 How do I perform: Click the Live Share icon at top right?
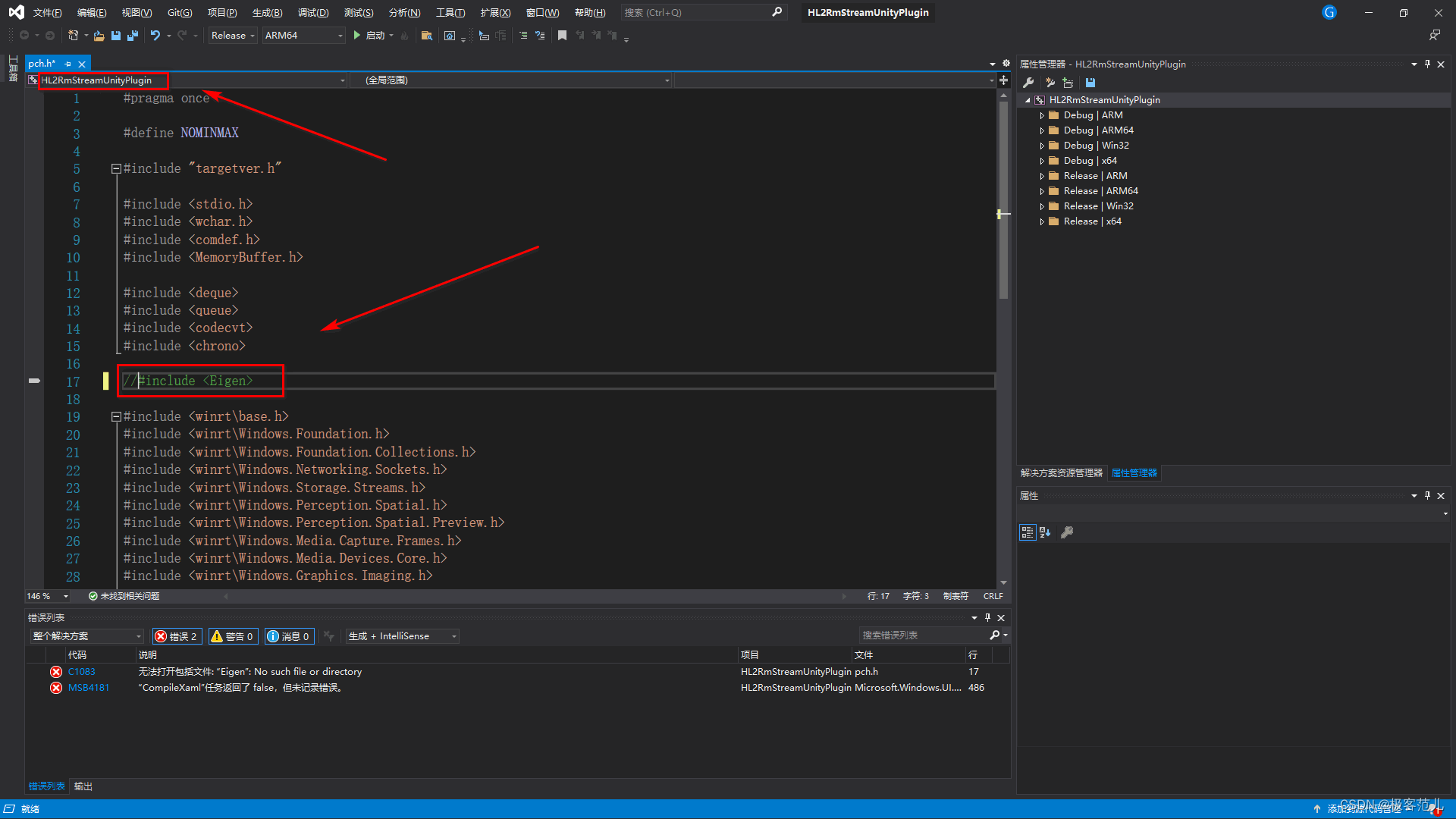[1434, 36]
